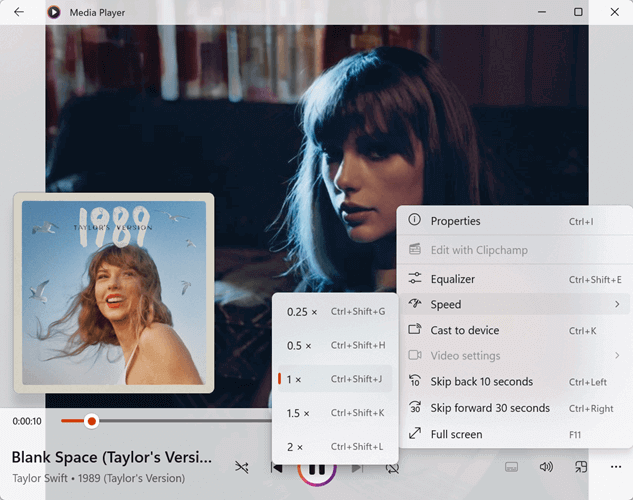This screenshot has height=500, width=633.
Task: Click the 1989 album cover thumbnail
Action: pyautogui.click(x=113, y=292)
